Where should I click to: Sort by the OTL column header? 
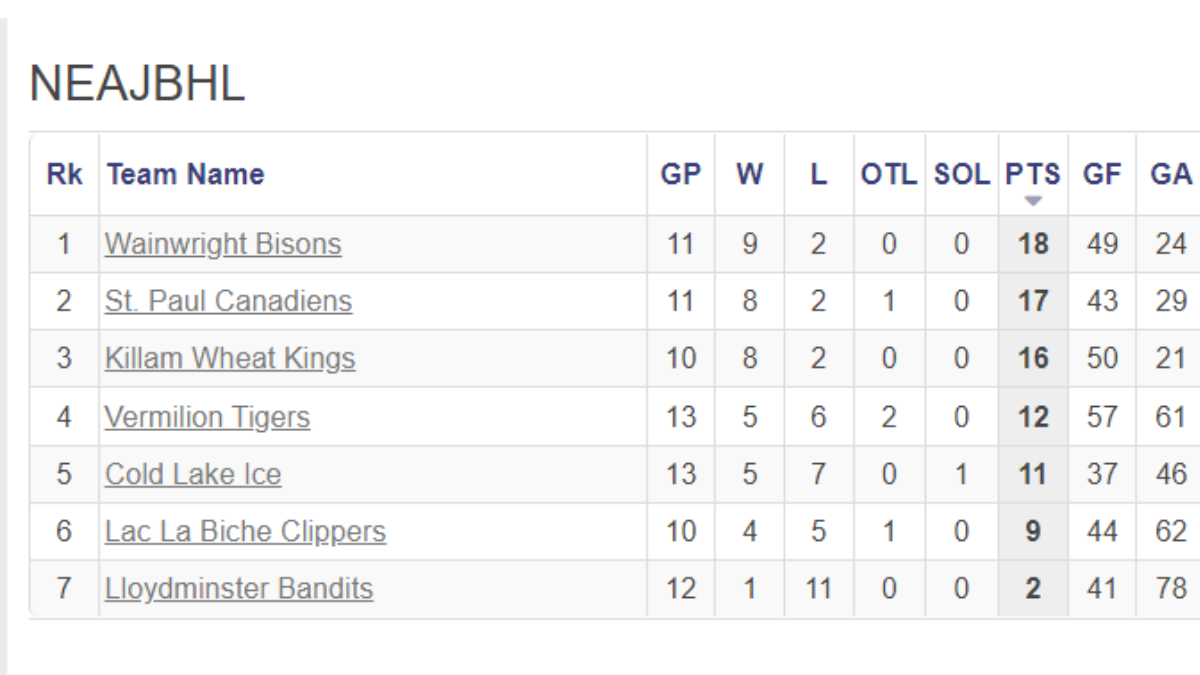pos(888,174)
